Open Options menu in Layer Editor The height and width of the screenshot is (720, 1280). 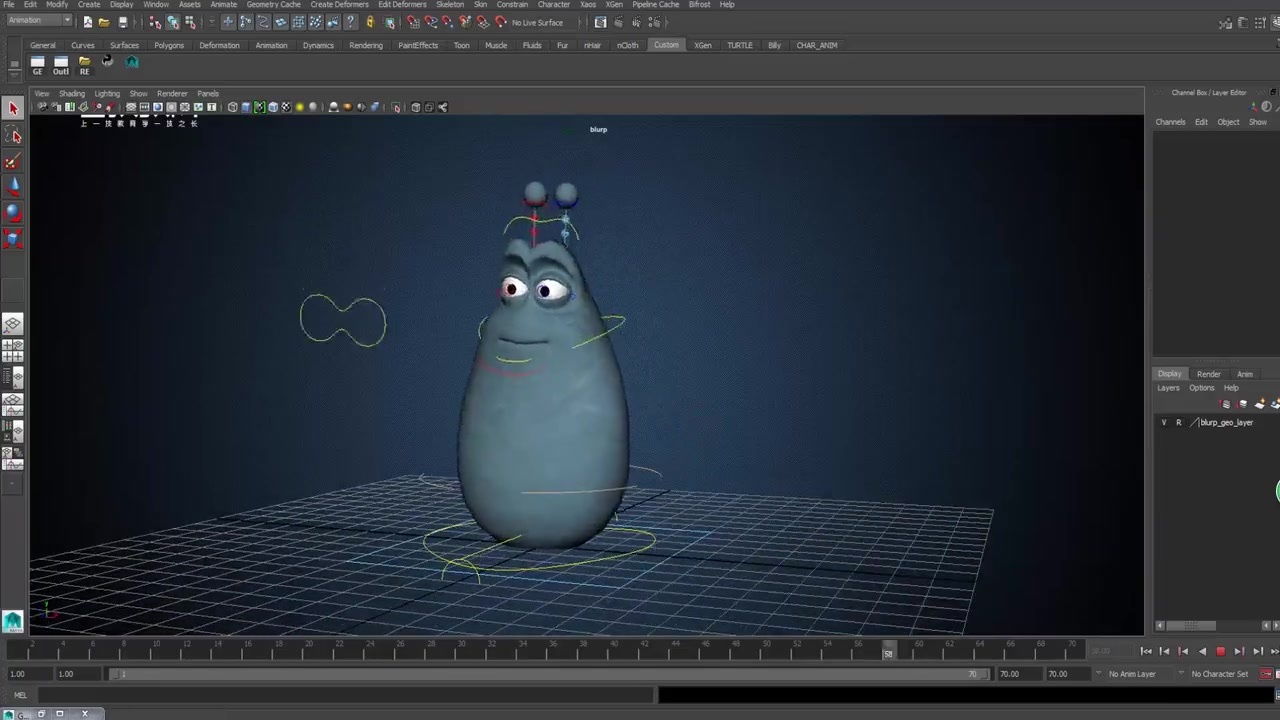tap(1202, 388)
